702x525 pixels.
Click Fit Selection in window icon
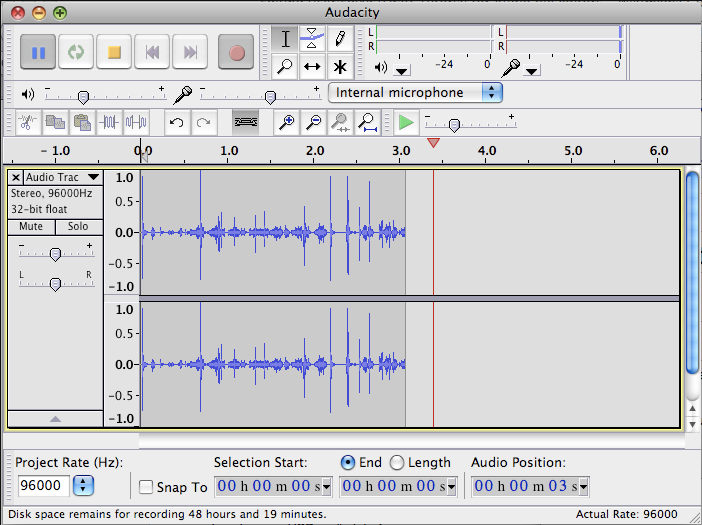pyautogui.click(x=340, y=122)
